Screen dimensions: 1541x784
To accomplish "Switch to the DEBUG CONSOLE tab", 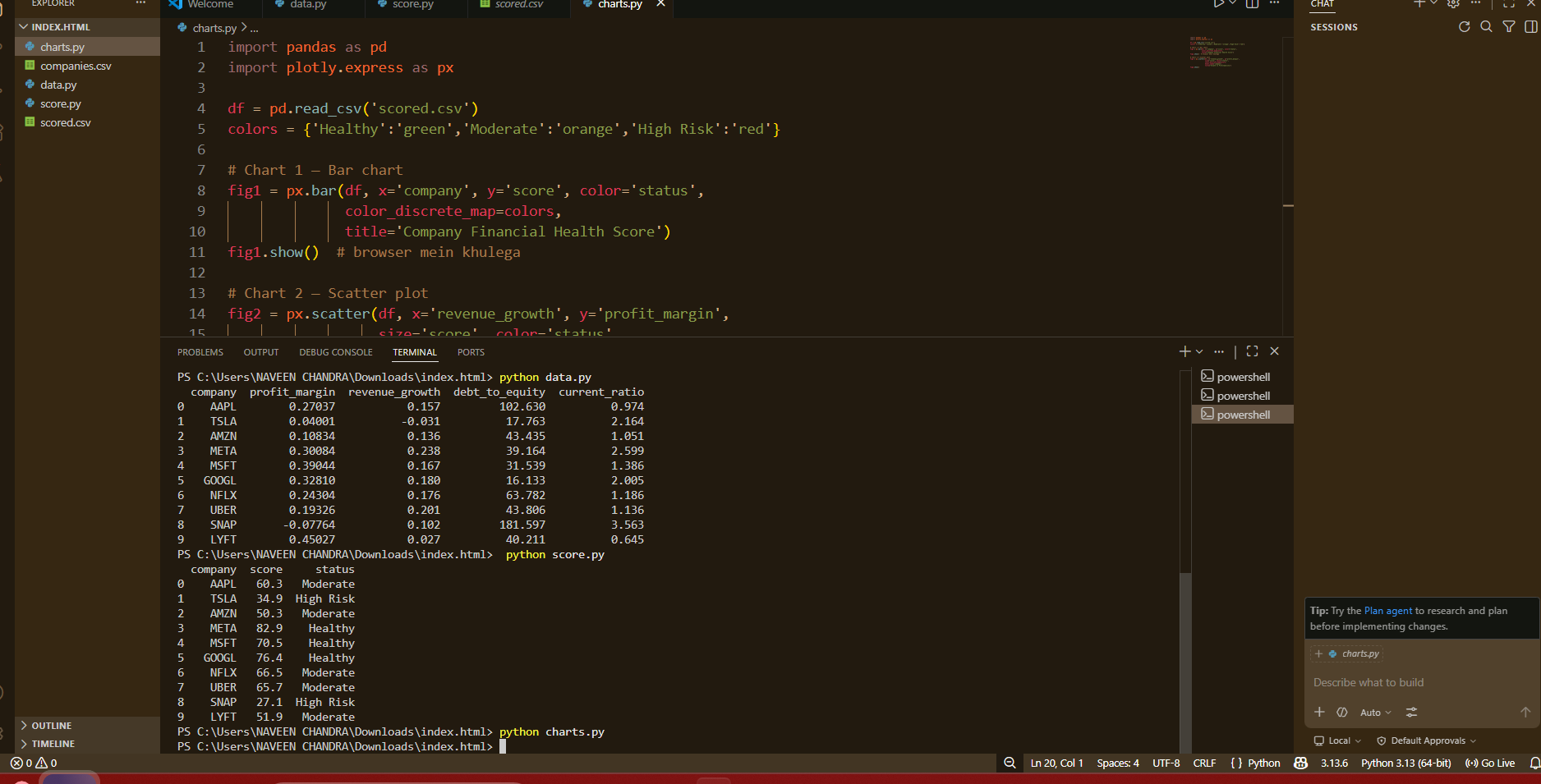I will [x=336, y=352].
